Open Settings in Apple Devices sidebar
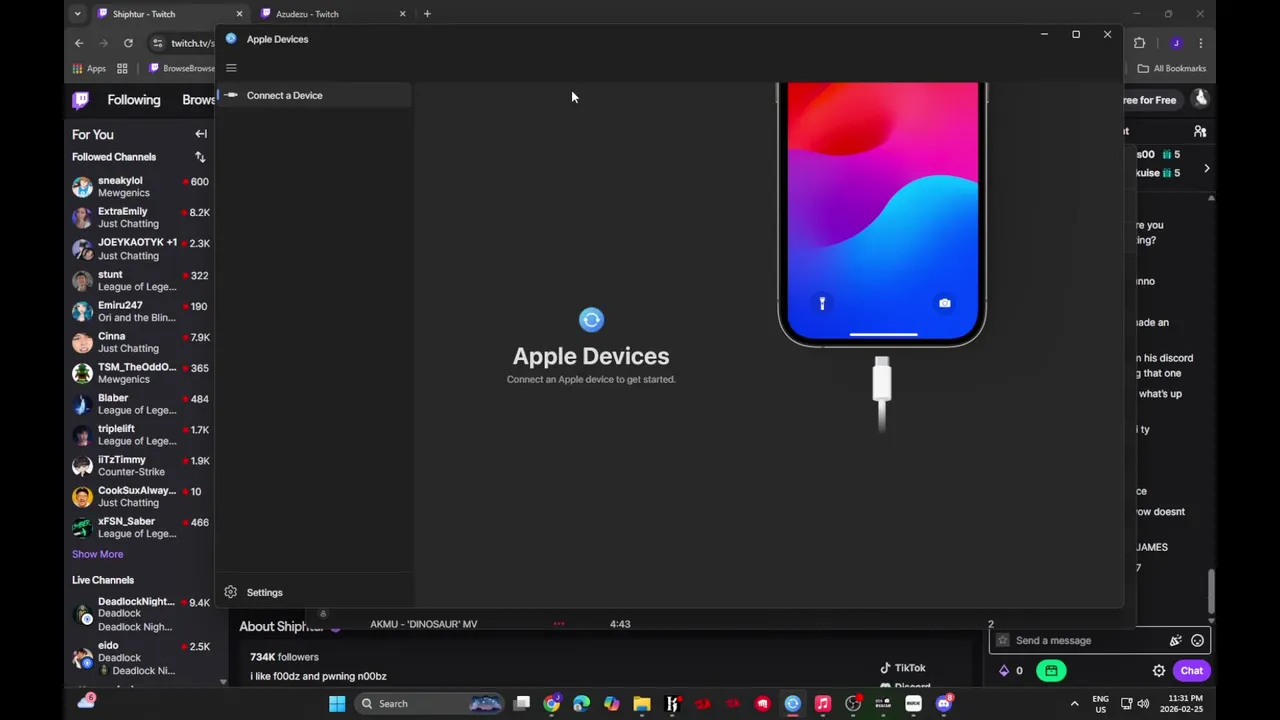This screenshot has height=720, width=1280. click(x=314, y=592)
